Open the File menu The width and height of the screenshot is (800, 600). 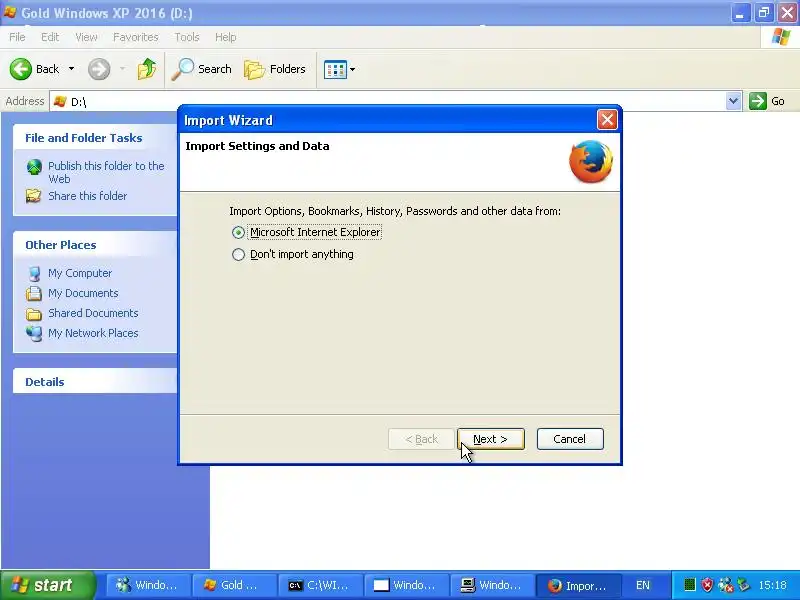17,37
